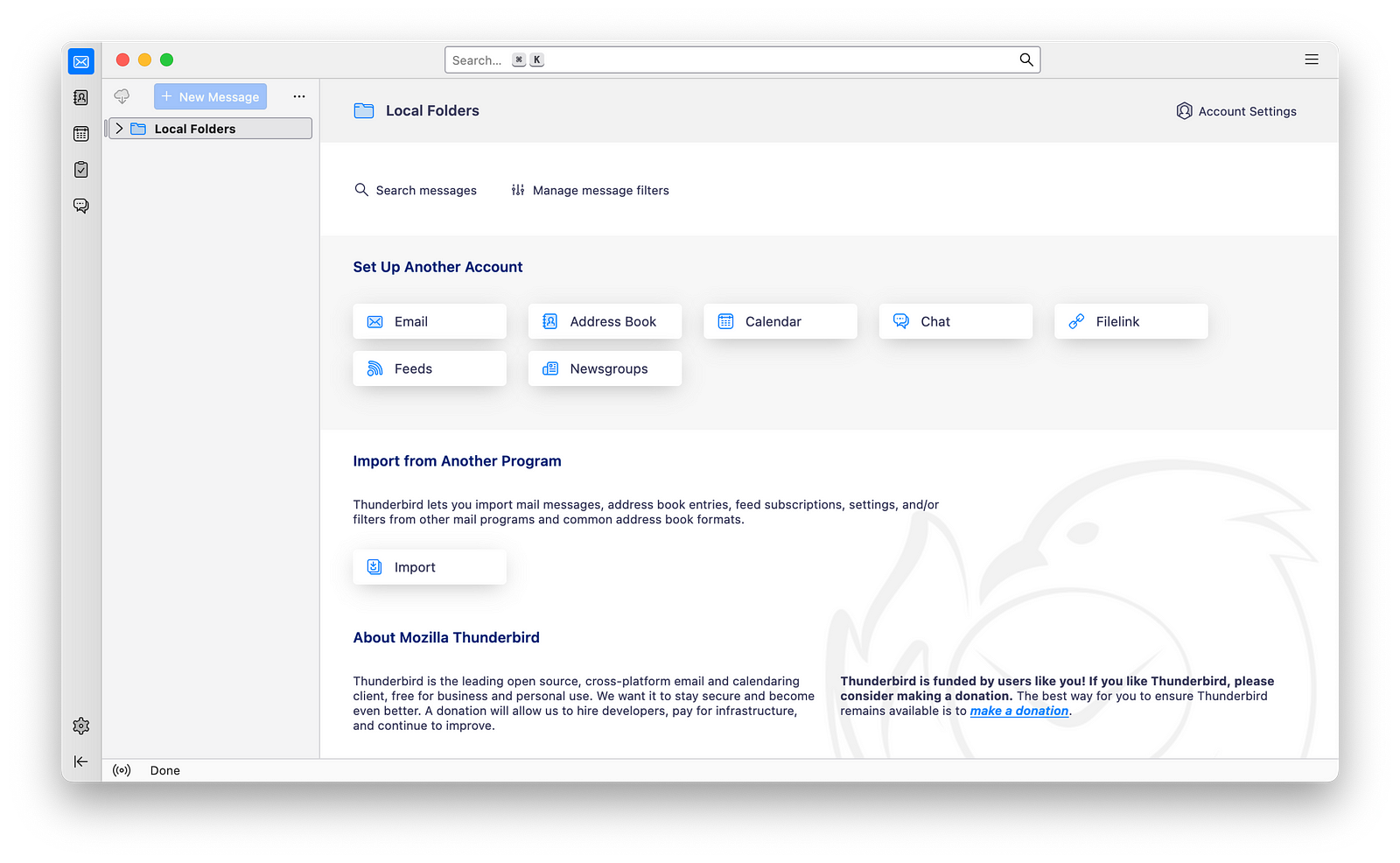Click the Done status text

pos(164,770)
